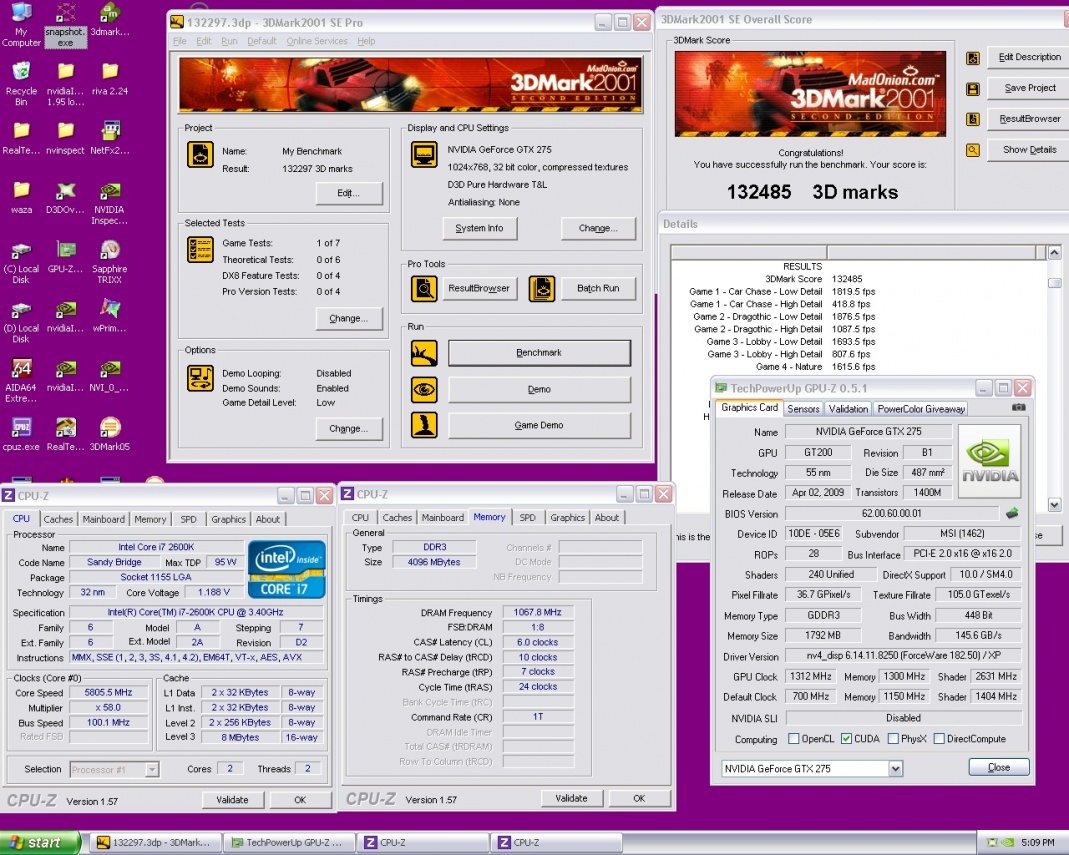This screenshot has height=855, width=1069.
Task: Launch the 3DMark05 desktop shortcut
Action: (110, 428)
